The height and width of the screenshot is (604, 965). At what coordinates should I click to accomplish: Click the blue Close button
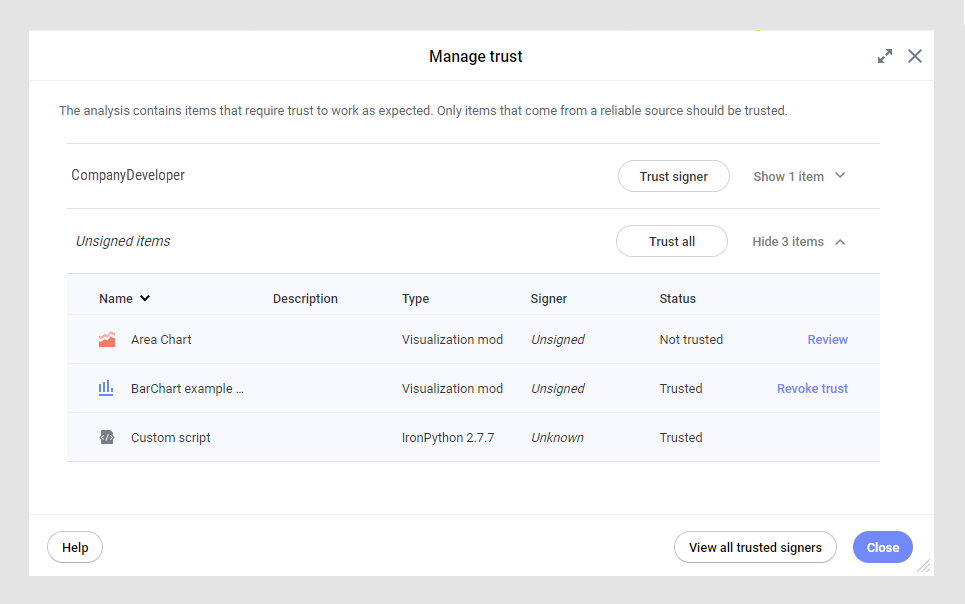(882, 548)
